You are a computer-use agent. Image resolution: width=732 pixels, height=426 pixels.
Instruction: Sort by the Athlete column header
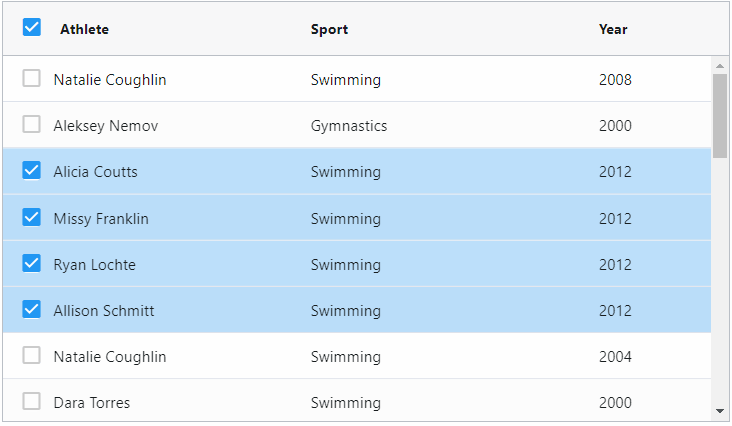pyautogui.click(x=84, y=29)
